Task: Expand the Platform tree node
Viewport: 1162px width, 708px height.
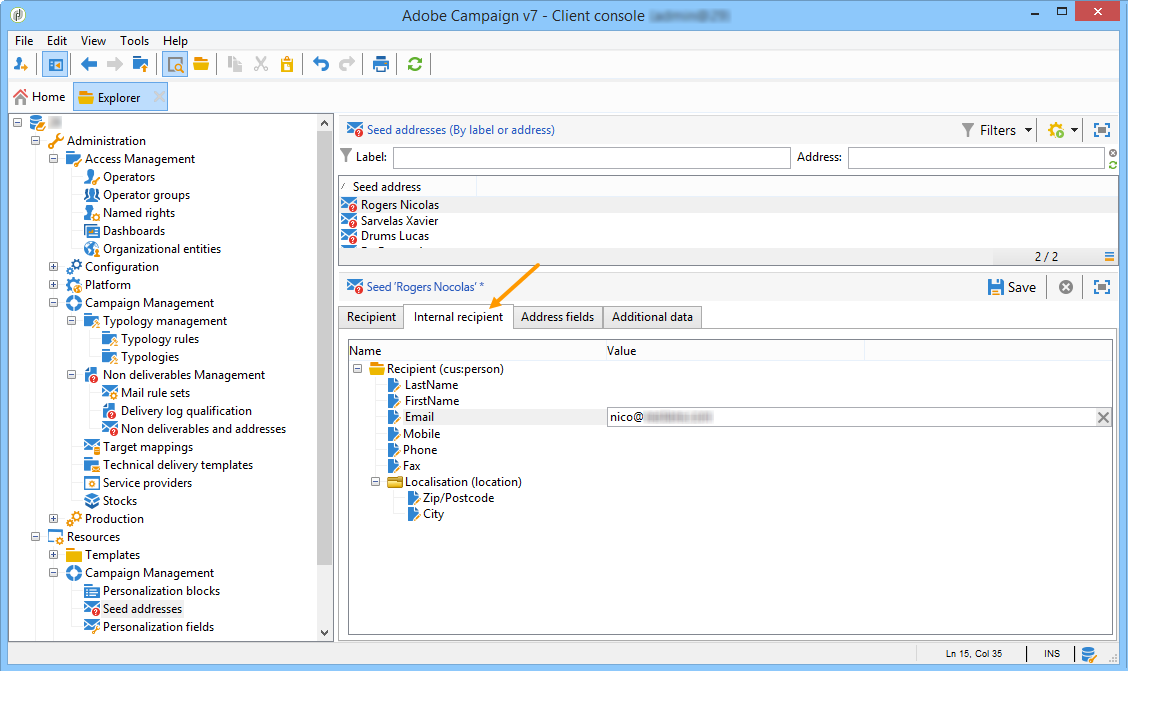Action: (53, 284)
